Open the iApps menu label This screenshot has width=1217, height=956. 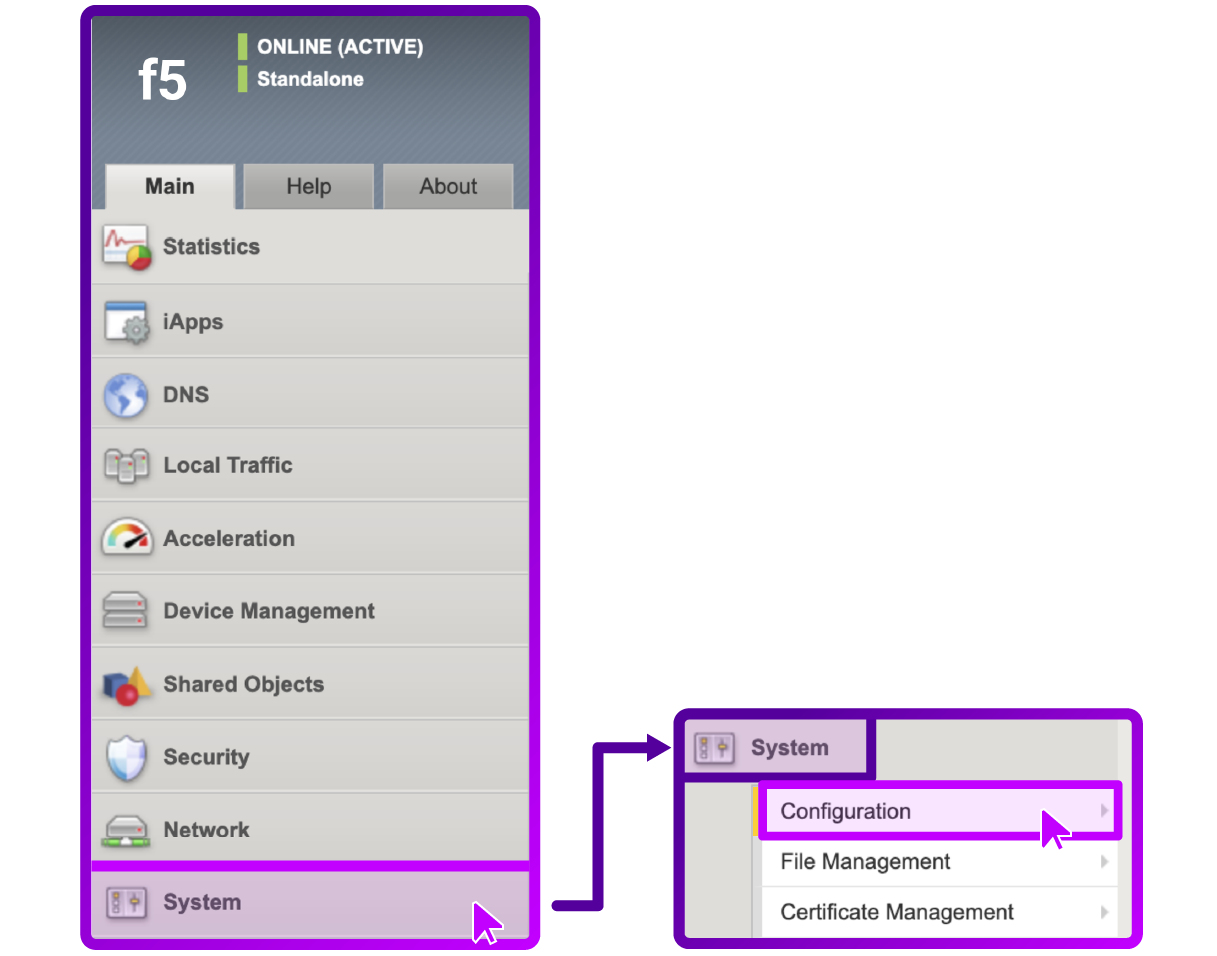point(193,322)
